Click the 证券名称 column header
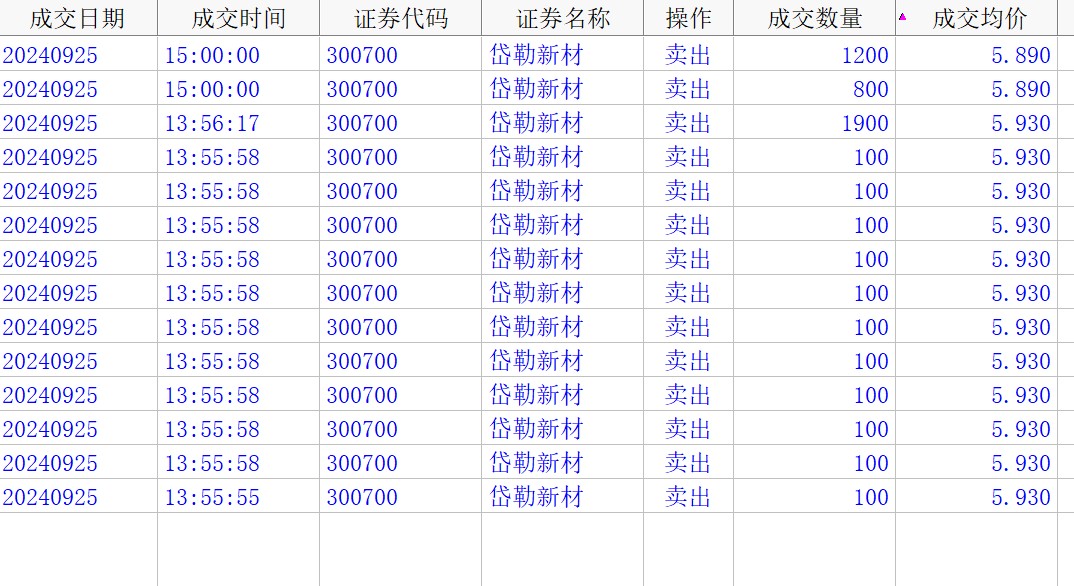Image resolution: width=1074 pixels, height=586 pixels. (562, 18)
